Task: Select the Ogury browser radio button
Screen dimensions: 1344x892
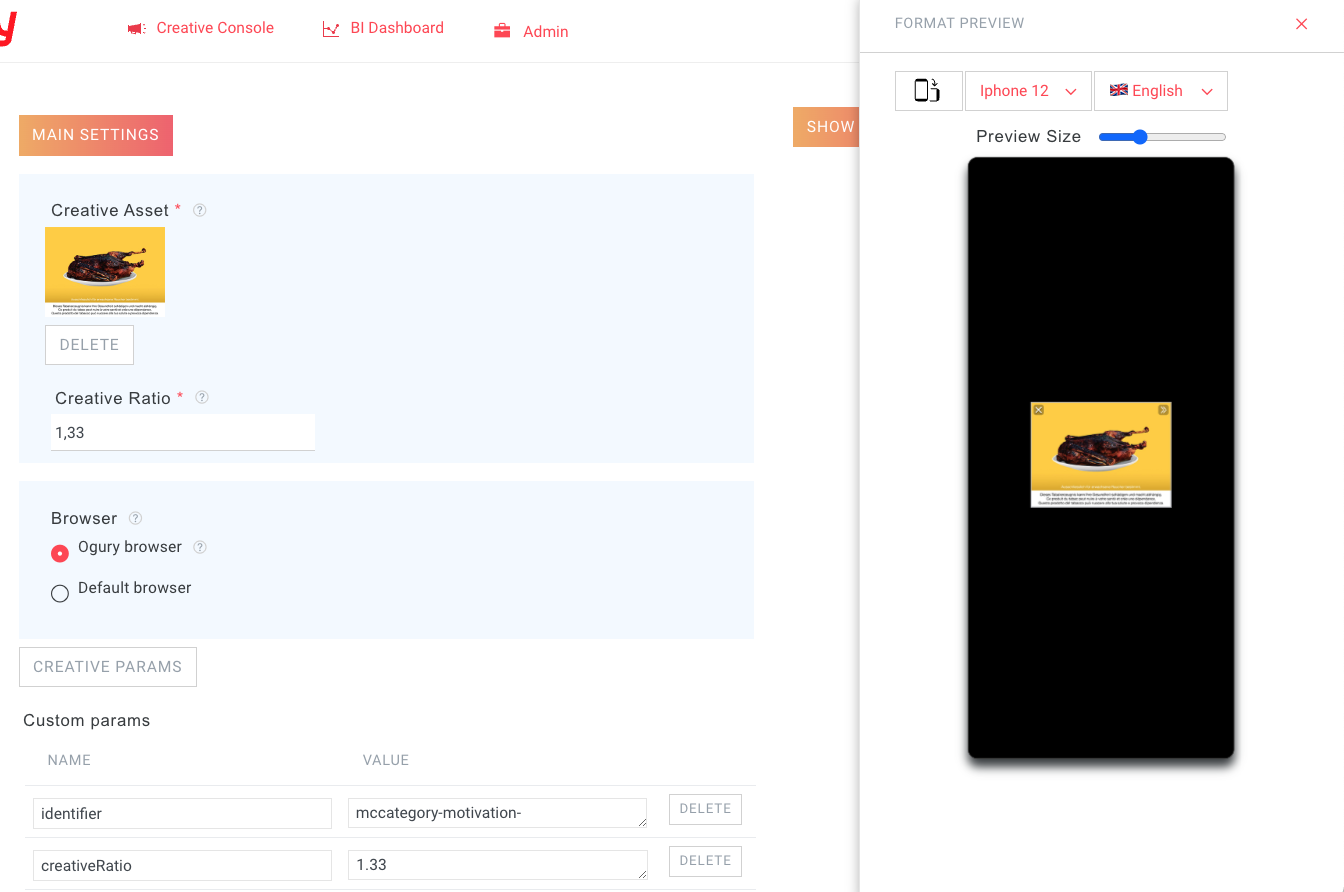Action: (59, 552)
